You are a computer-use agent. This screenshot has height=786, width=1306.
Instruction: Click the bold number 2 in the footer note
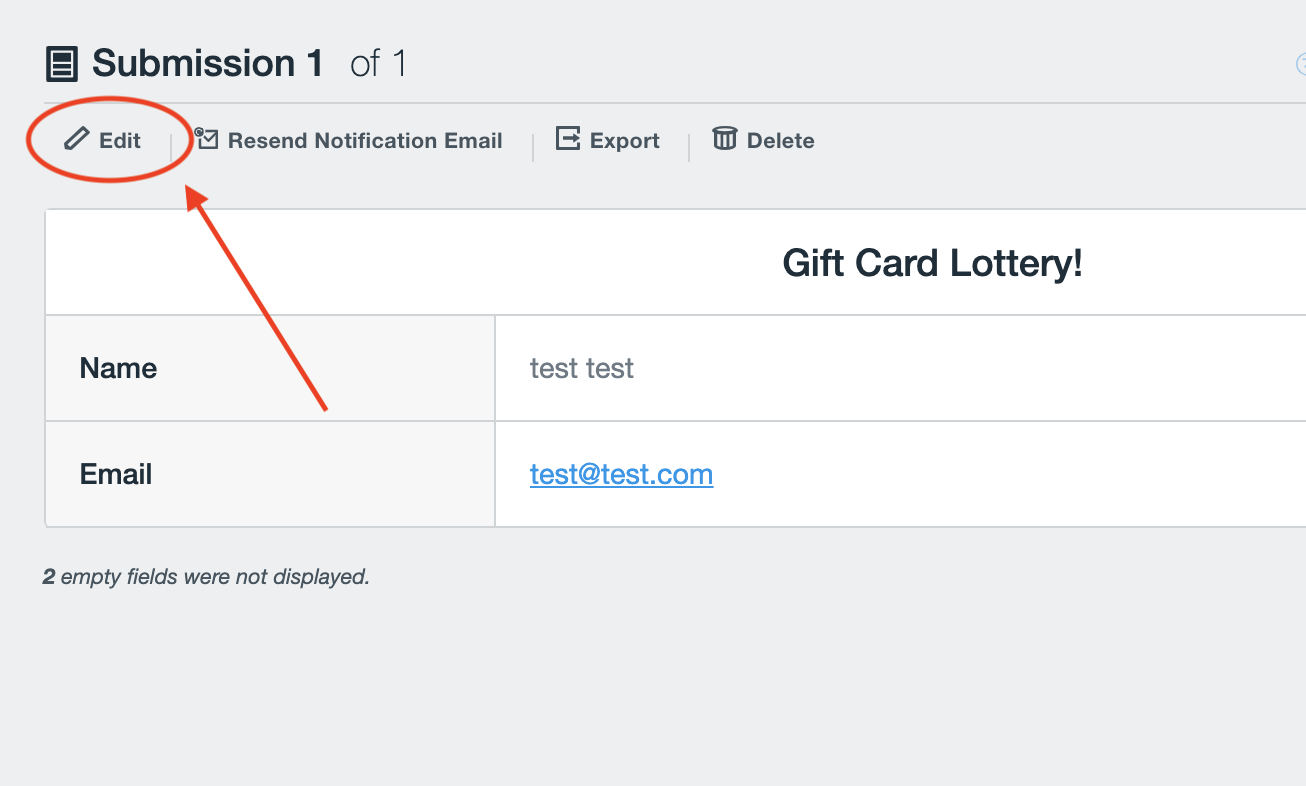(x=48, y=577)
